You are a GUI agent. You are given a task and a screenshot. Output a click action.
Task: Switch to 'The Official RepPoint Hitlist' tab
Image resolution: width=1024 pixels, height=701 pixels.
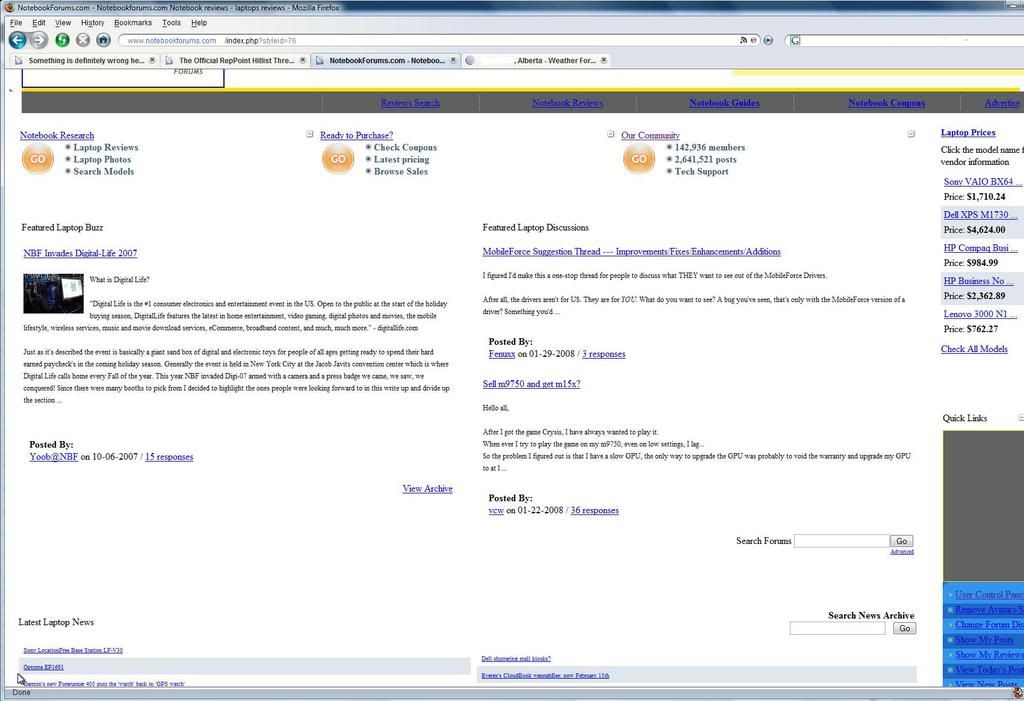coord(235,60)
